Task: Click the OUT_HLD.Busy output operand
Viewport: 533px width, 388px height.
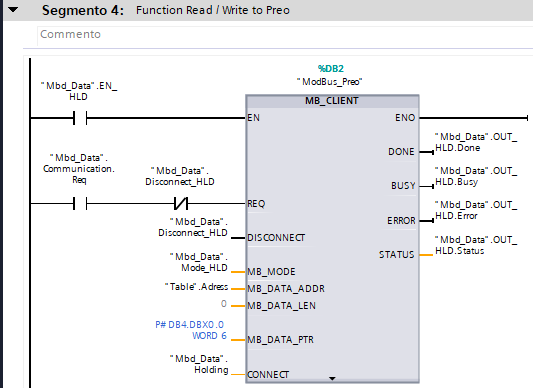Action: coord(476,176)
